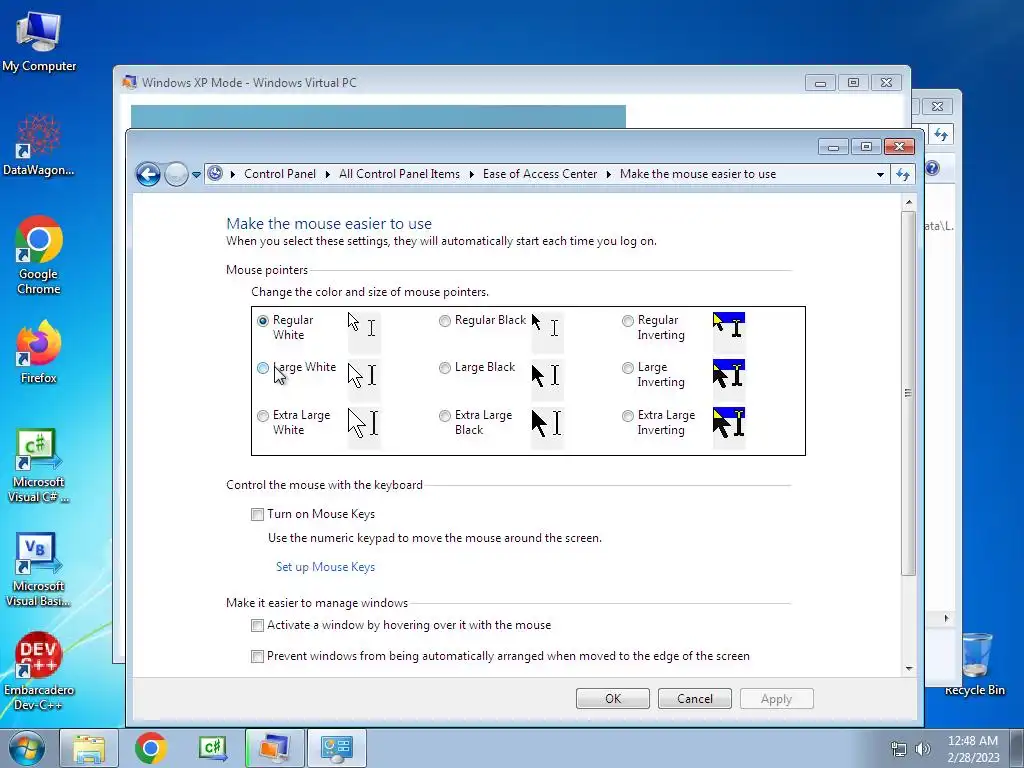Image resolution: width=1024 pixels, height=768 pixels.
Task: Click the vertical scrollbar thumb
Action: click(908, 393)
